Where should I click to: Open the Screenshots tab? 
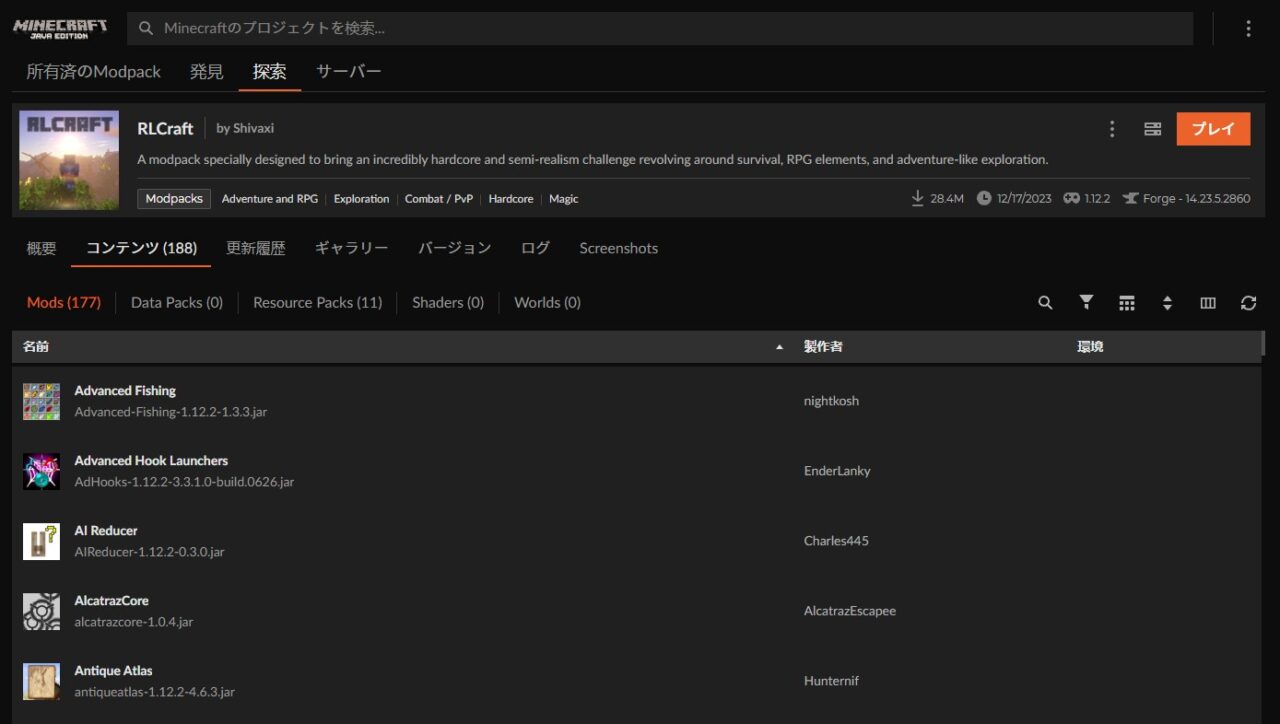click(618, 248)
